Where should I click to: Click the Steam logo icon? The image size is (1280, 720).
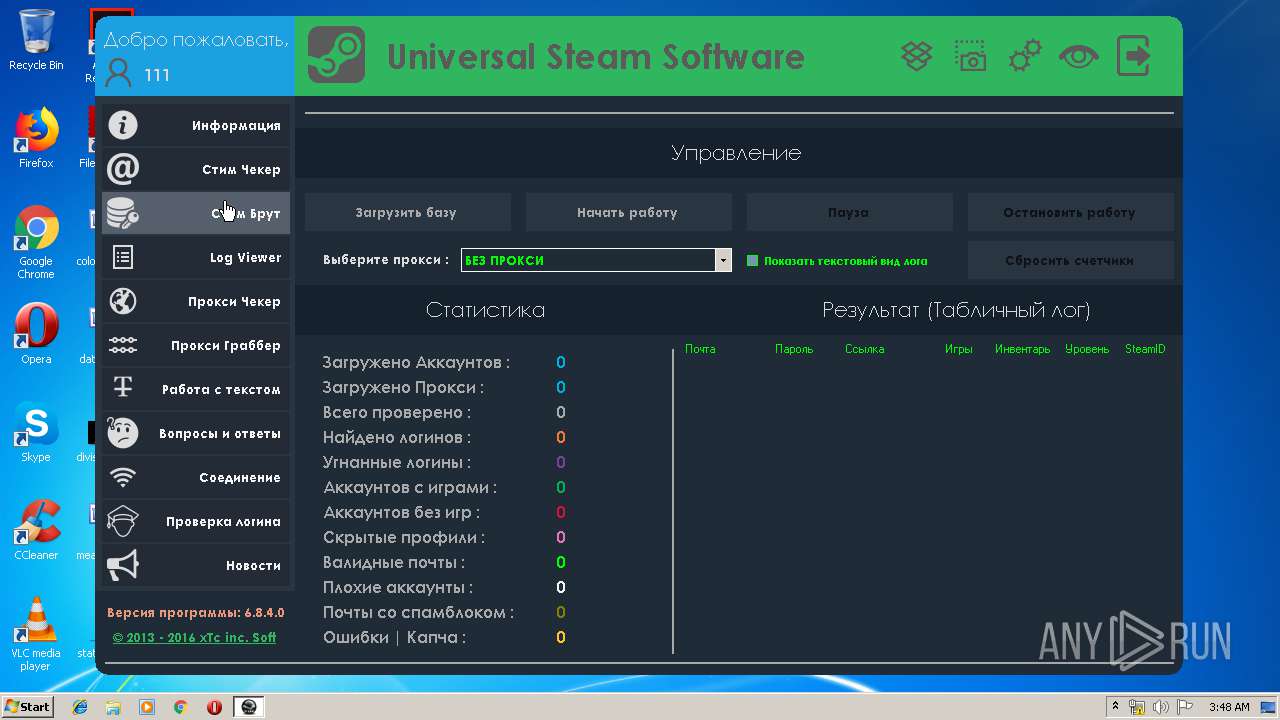click(336, 55)
